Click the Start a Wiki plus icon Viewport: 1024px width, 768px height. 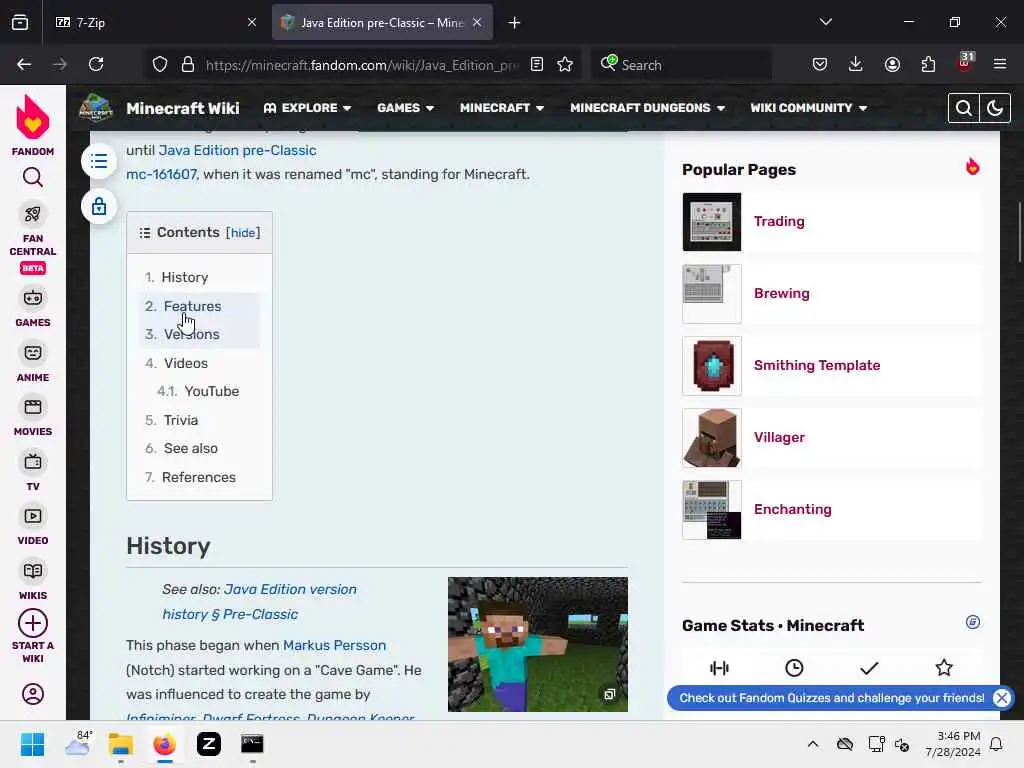click(x=33, y=623)
